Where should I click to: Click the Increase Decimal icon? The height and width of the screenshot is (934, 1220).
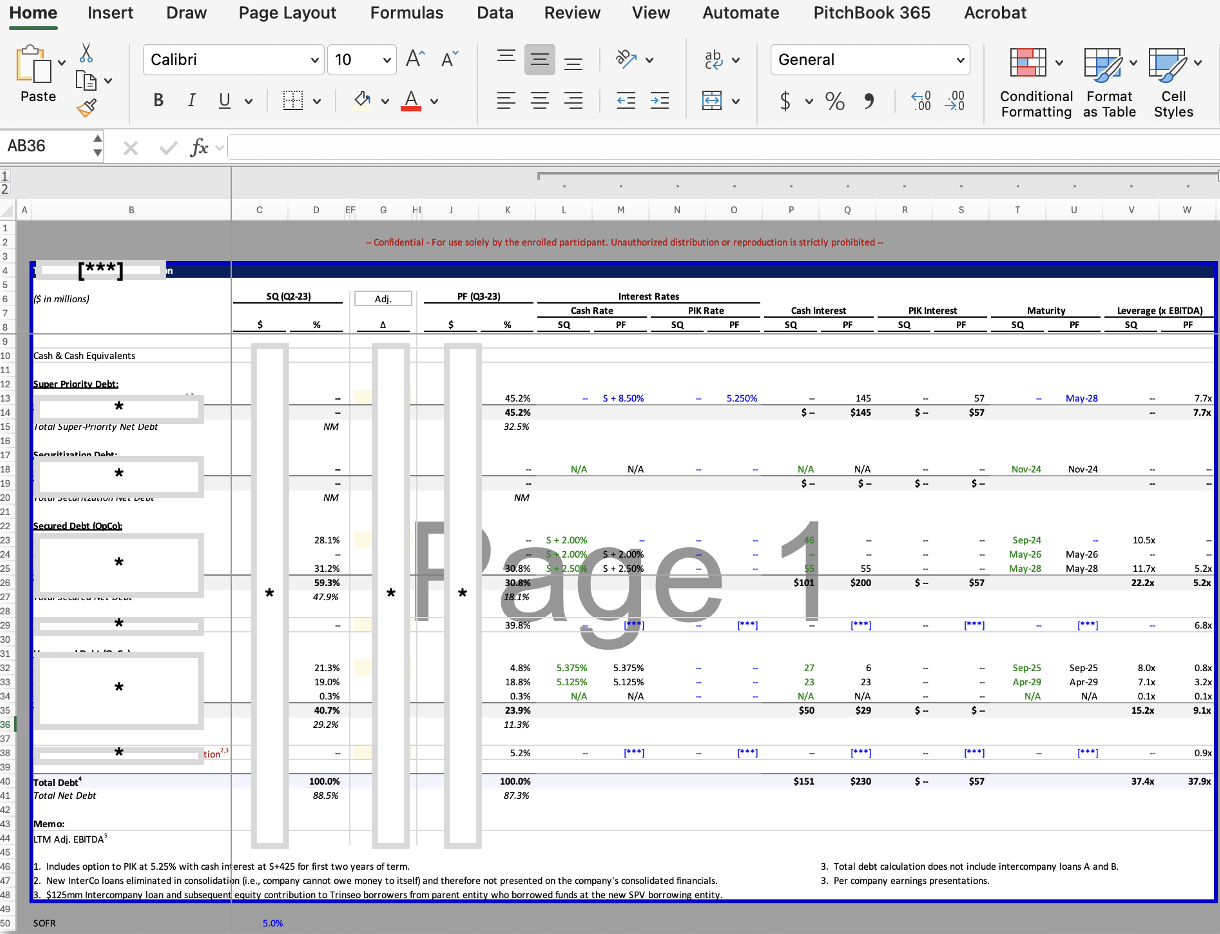point(921,100)
